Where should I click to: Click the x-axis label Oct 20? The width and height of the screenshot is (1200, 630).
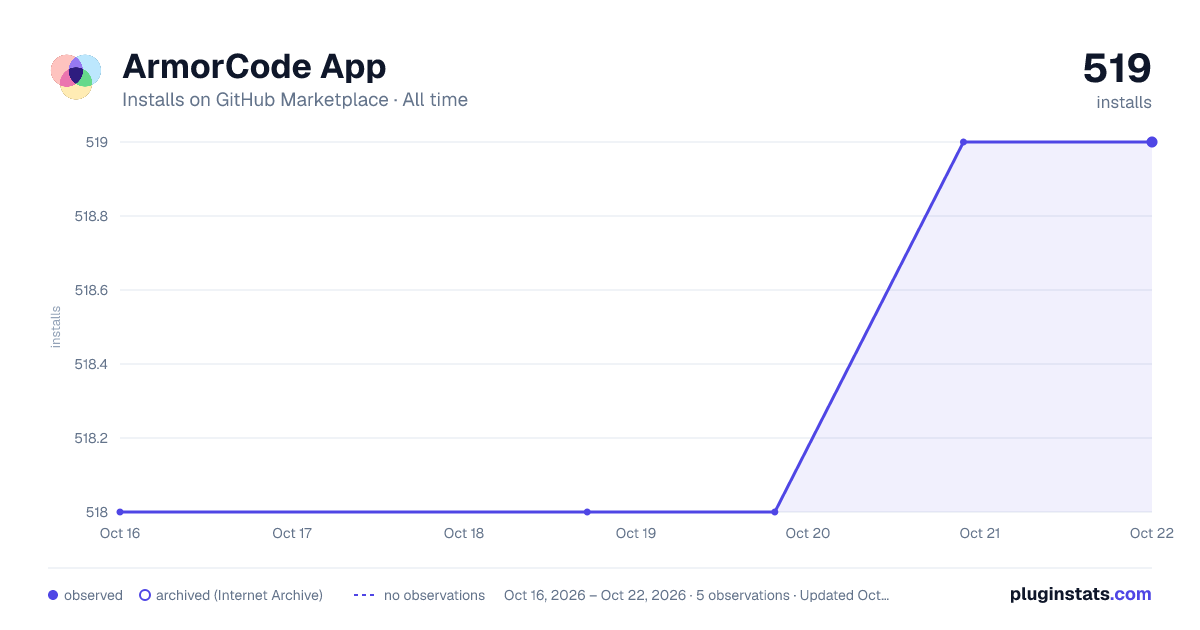pos(808,533)
